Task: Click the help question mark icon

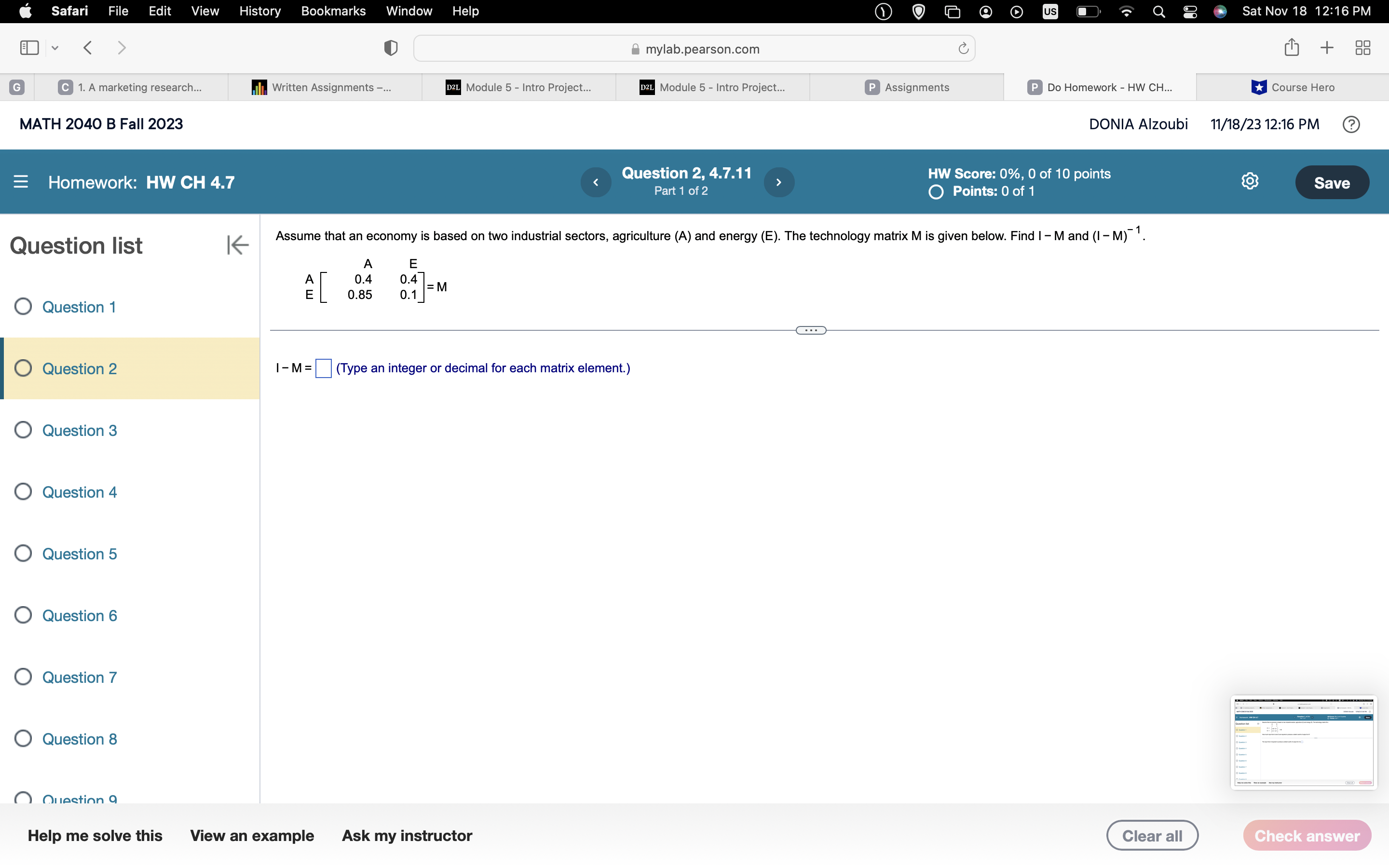Action: click(x=1351, y=124)
